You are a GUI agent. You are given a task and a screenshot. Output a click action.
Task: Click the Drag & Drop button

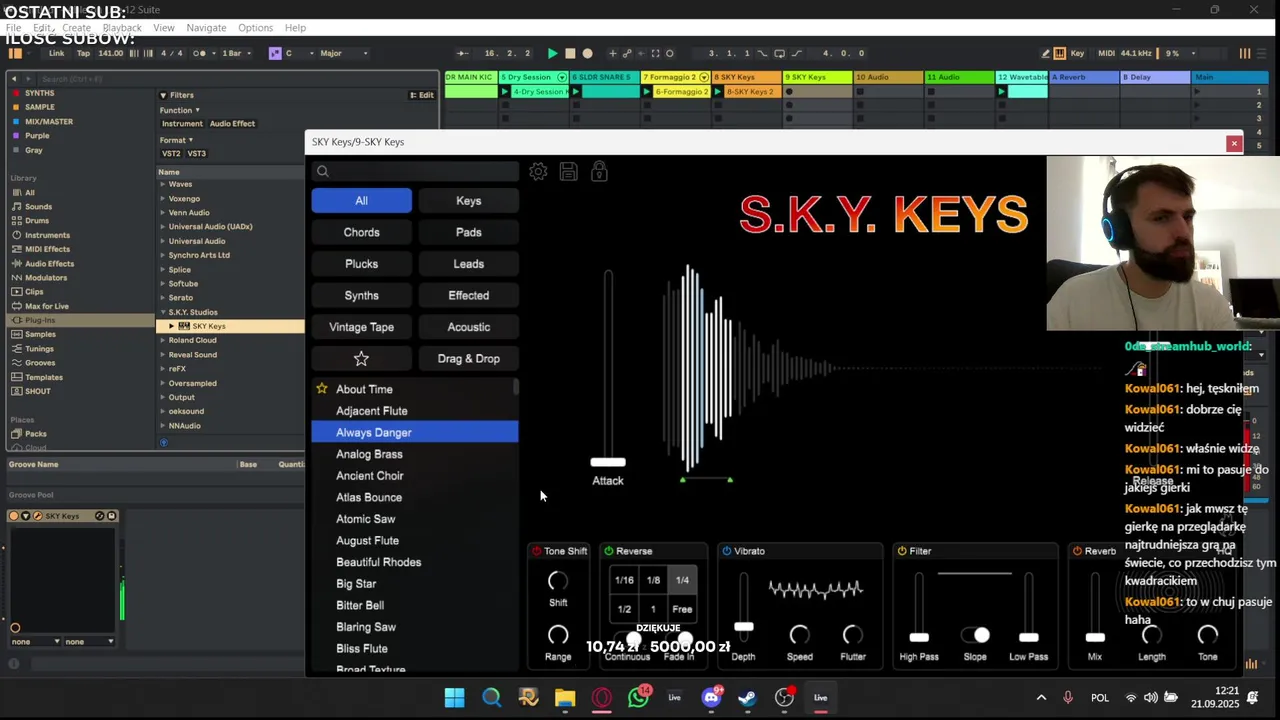click(468, 358)
